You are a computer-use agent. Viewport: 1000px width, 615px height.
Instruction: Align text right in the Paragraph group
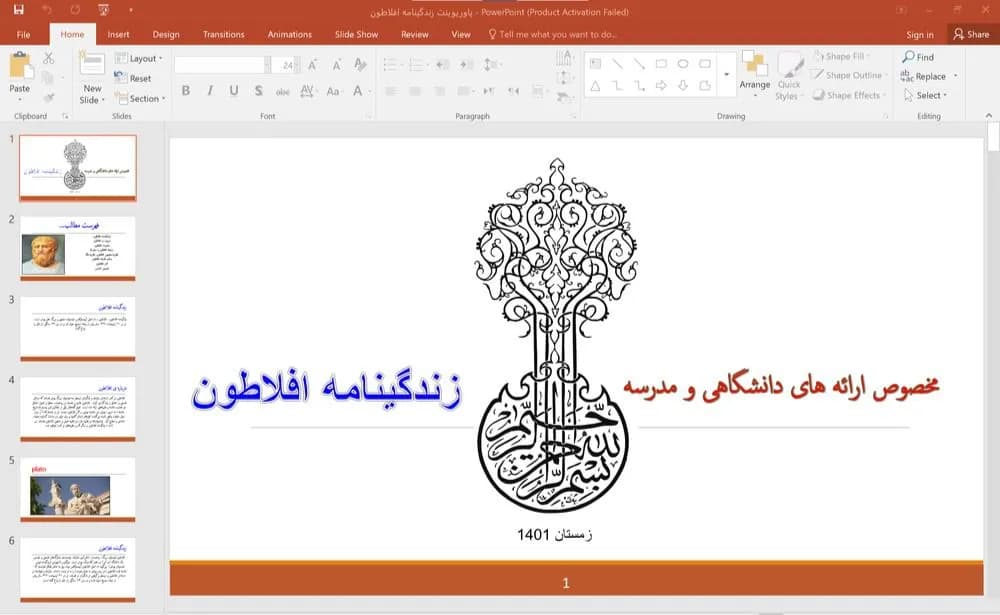point(439,91)
